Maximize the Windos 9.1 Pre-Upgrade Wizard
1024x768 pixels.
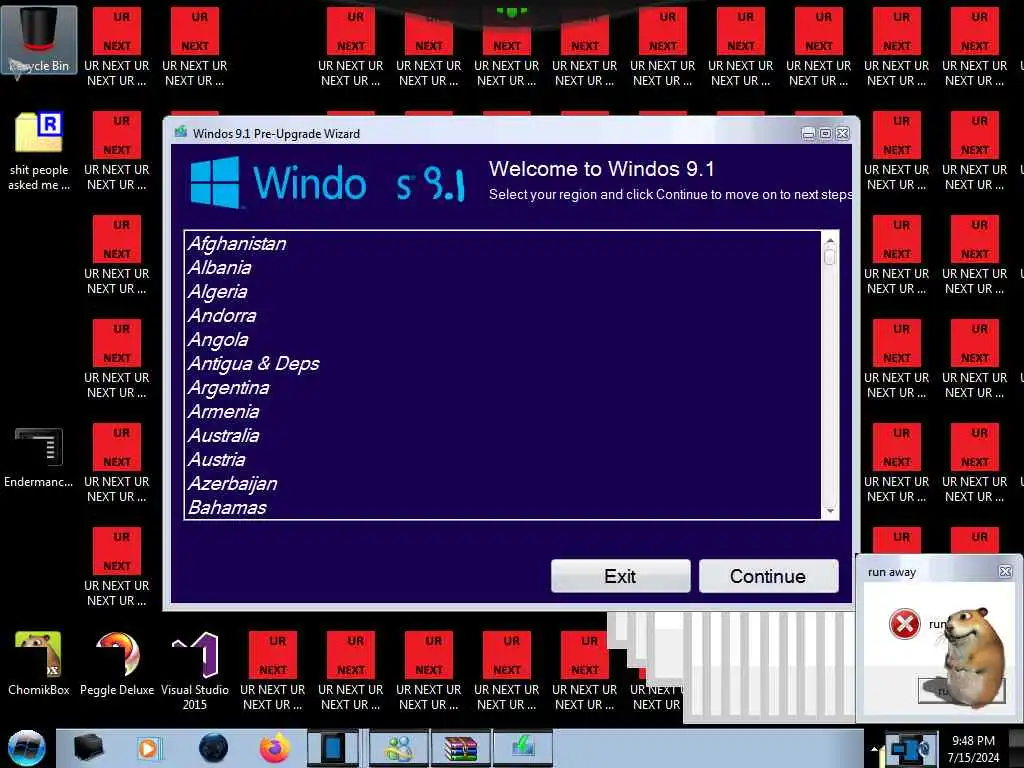click(825, 133)
